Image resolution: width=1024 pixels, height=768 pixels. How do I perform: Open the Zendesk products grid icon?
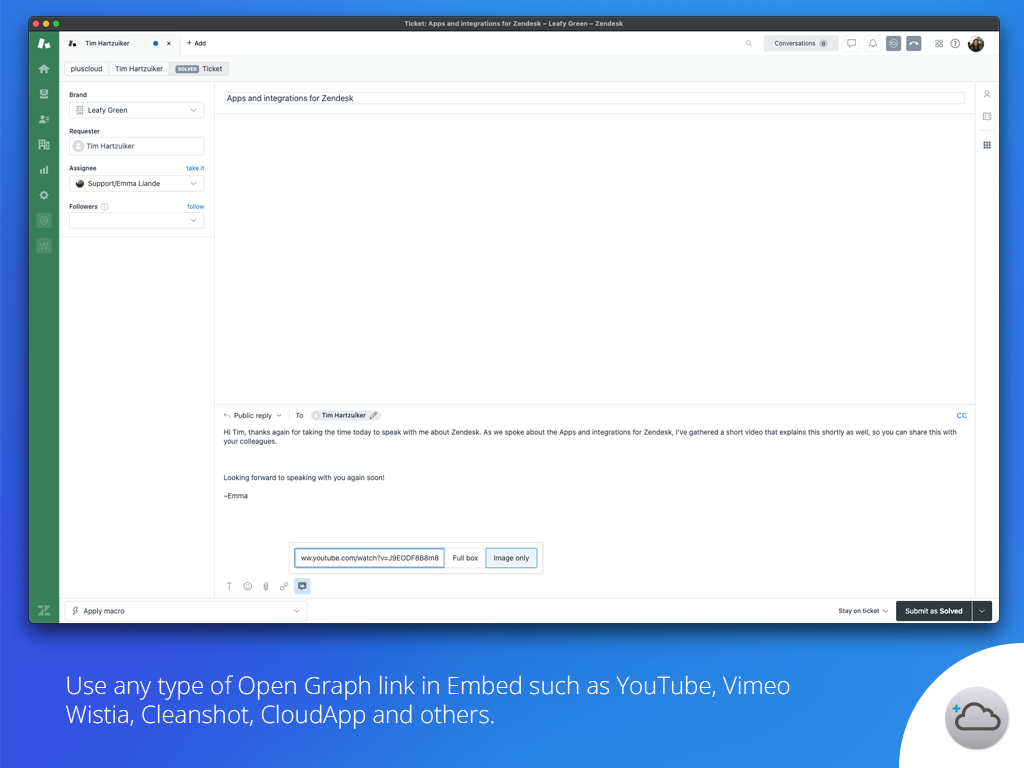938,43
